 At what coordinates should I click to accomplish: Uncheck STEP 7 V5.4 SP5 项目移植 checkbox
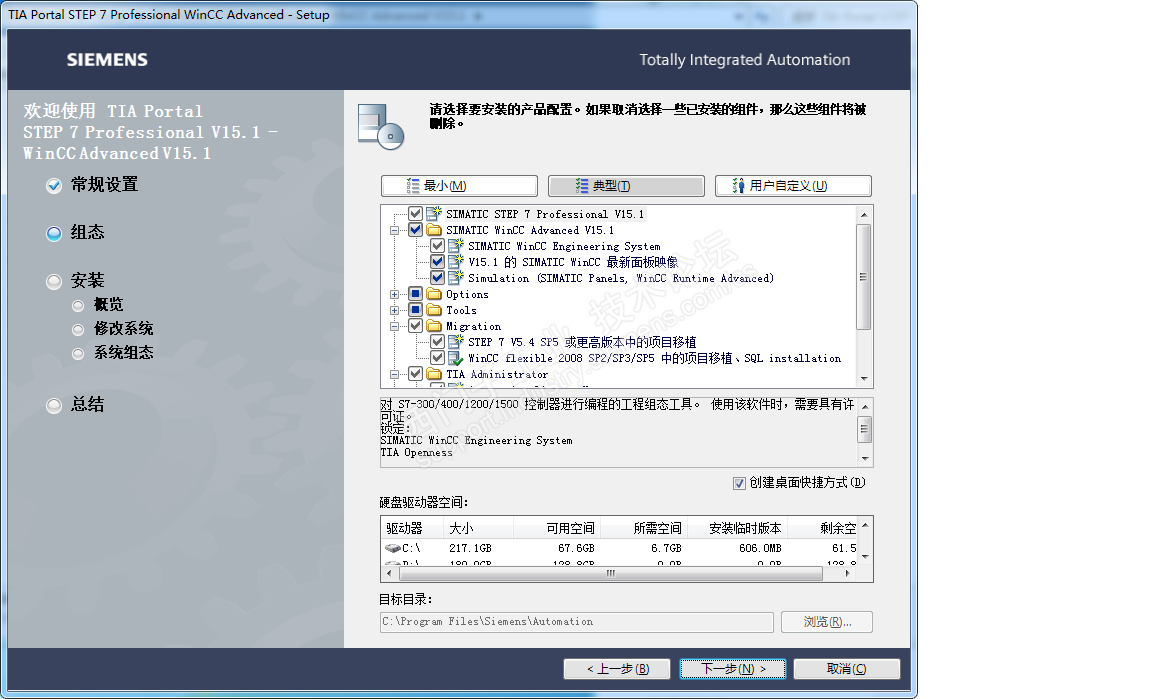coord(437,342)
